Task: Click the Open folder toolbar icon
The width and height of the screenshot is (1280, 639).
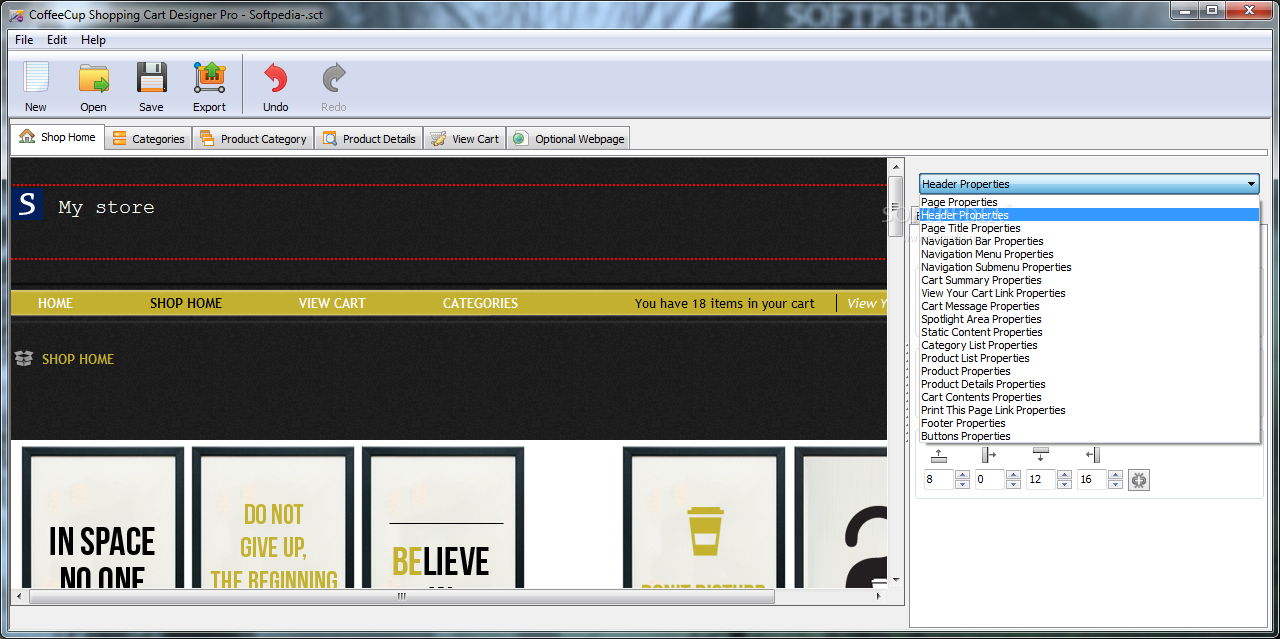Action: [94, 78]
